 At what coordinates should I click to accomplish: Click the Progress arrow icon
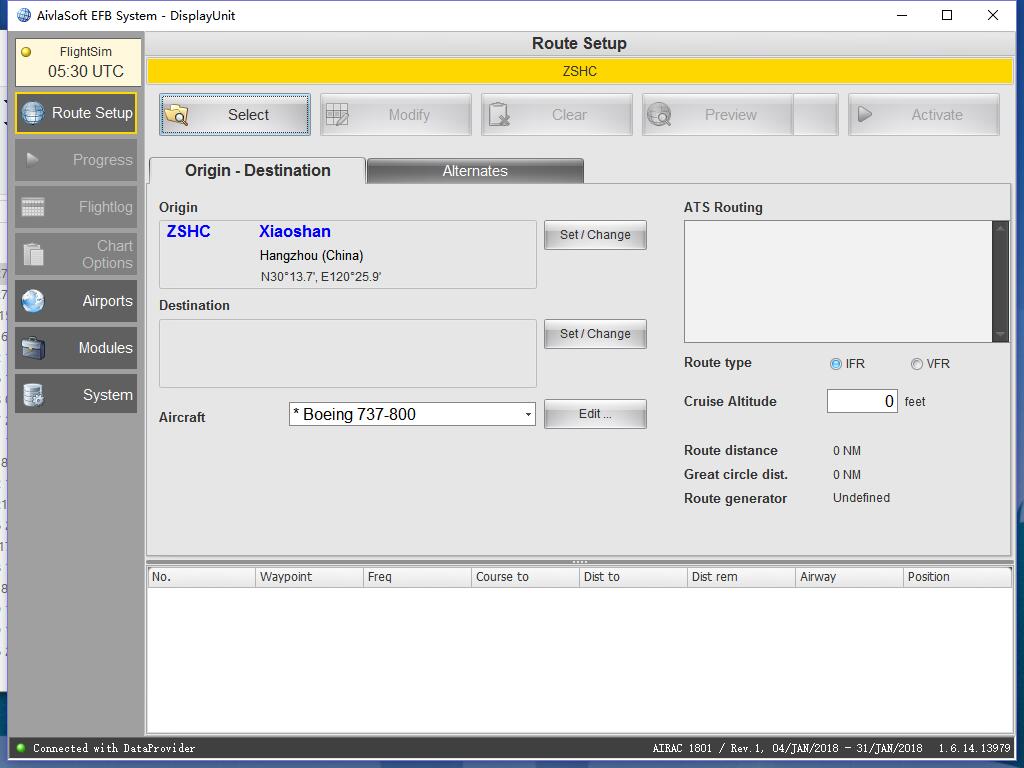[x=33, y=160]
